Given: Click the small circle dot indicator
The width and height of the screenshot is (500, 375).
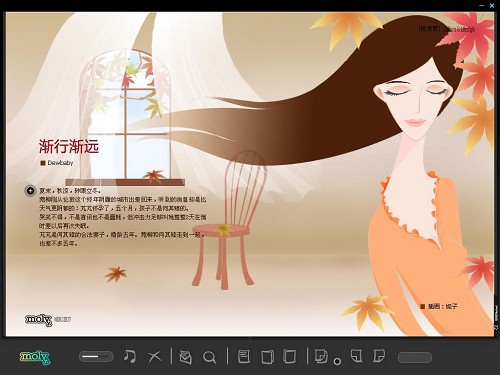Looking at the screenshot, I should [x=337, y=361].
